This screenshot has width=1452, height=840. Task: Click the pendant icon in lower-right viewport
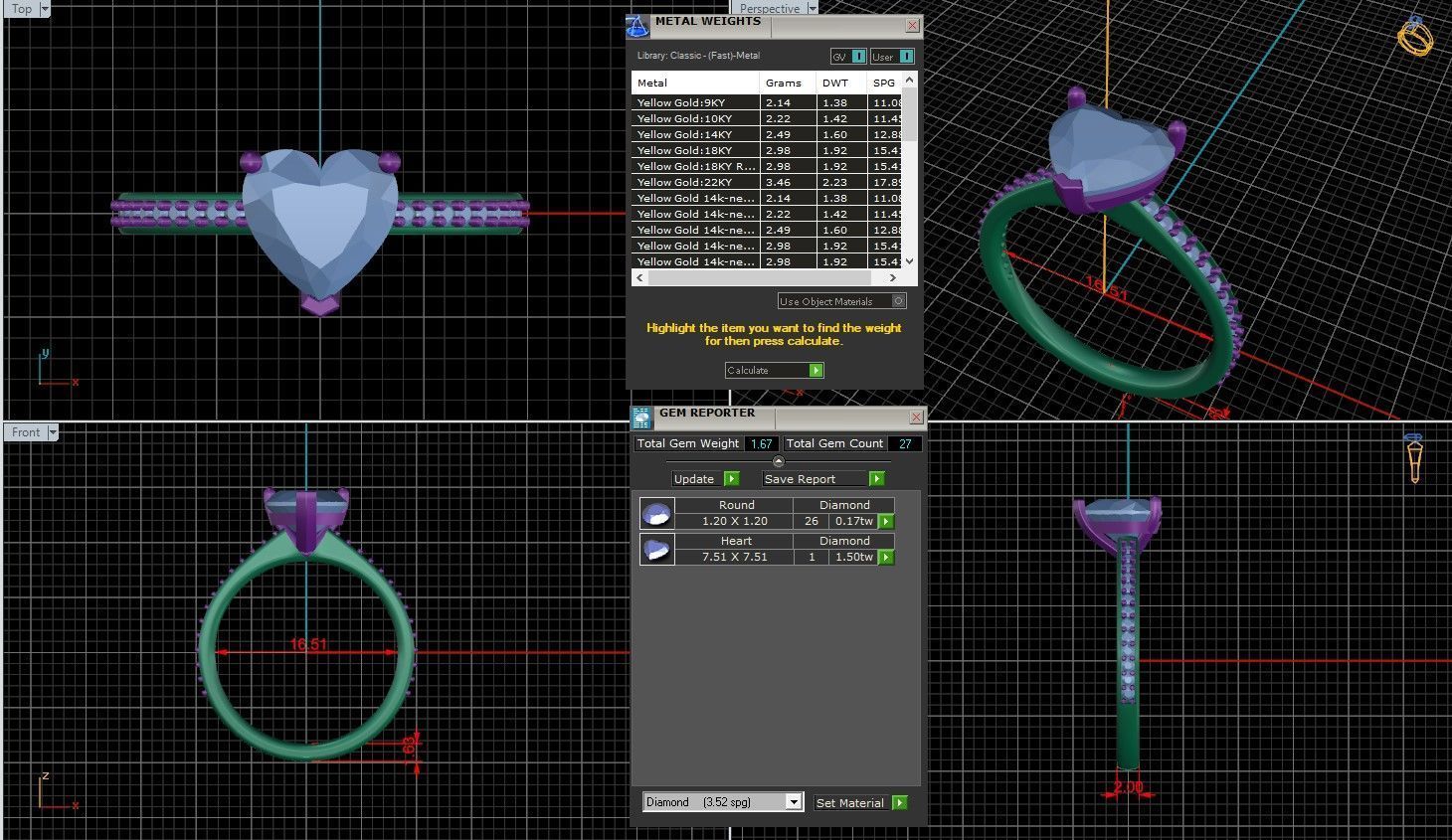click(x=1414, y=459)
